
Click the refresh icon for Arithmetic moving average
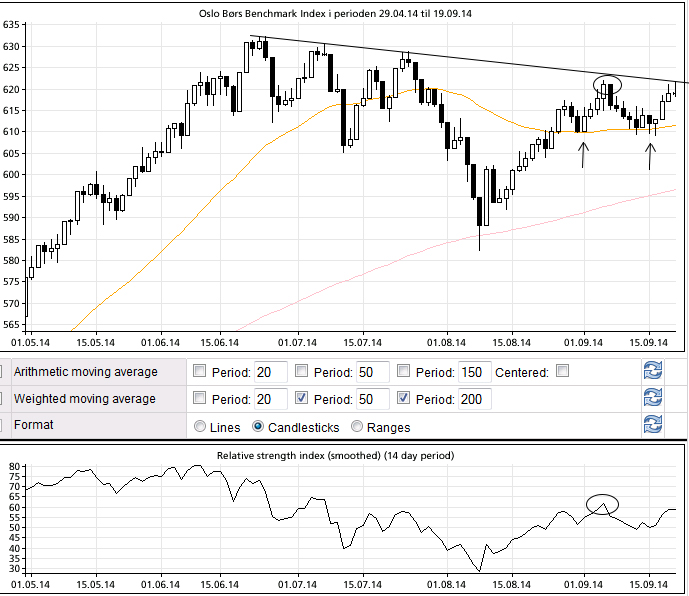pos(652,372)
